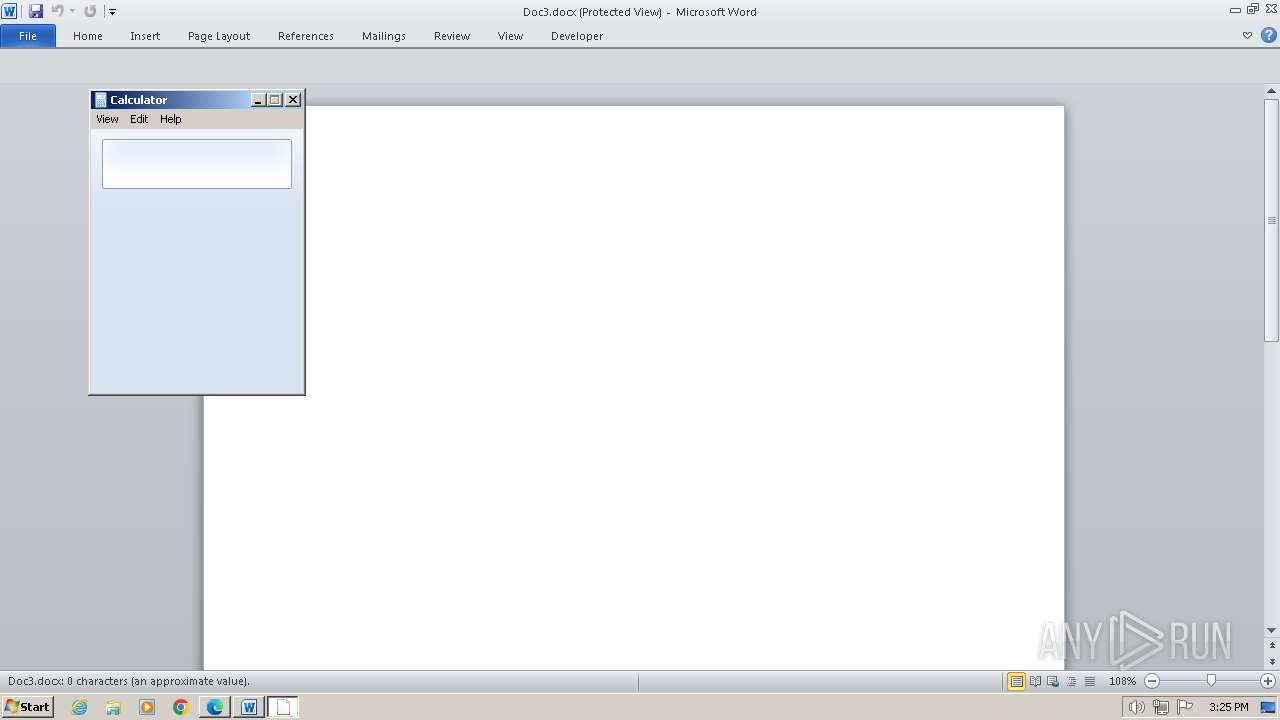Open Calculator Edit menu

pos(139,119)
